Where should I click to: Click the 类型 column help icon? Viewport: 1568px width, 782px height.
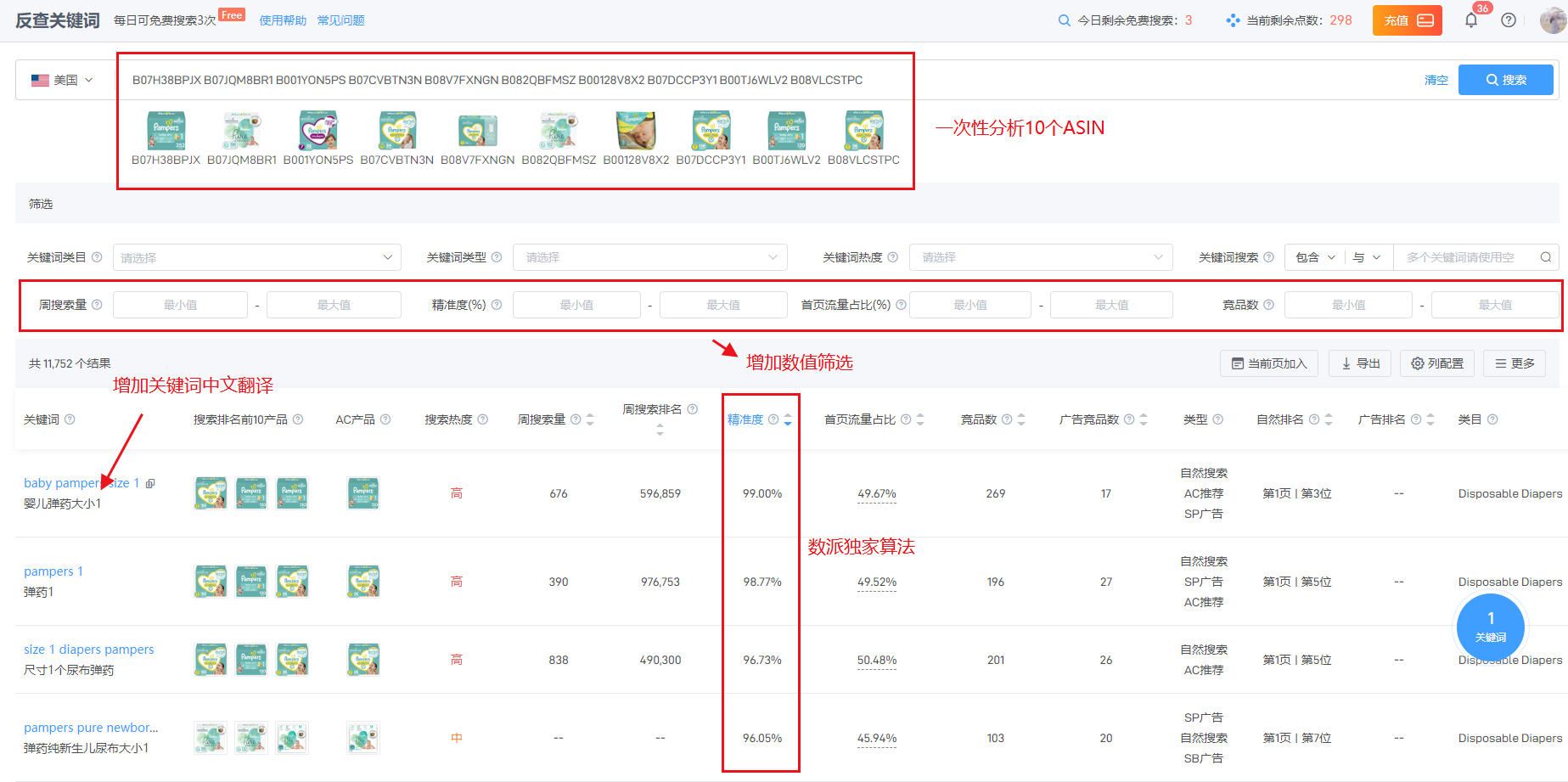pos(1217,419)
